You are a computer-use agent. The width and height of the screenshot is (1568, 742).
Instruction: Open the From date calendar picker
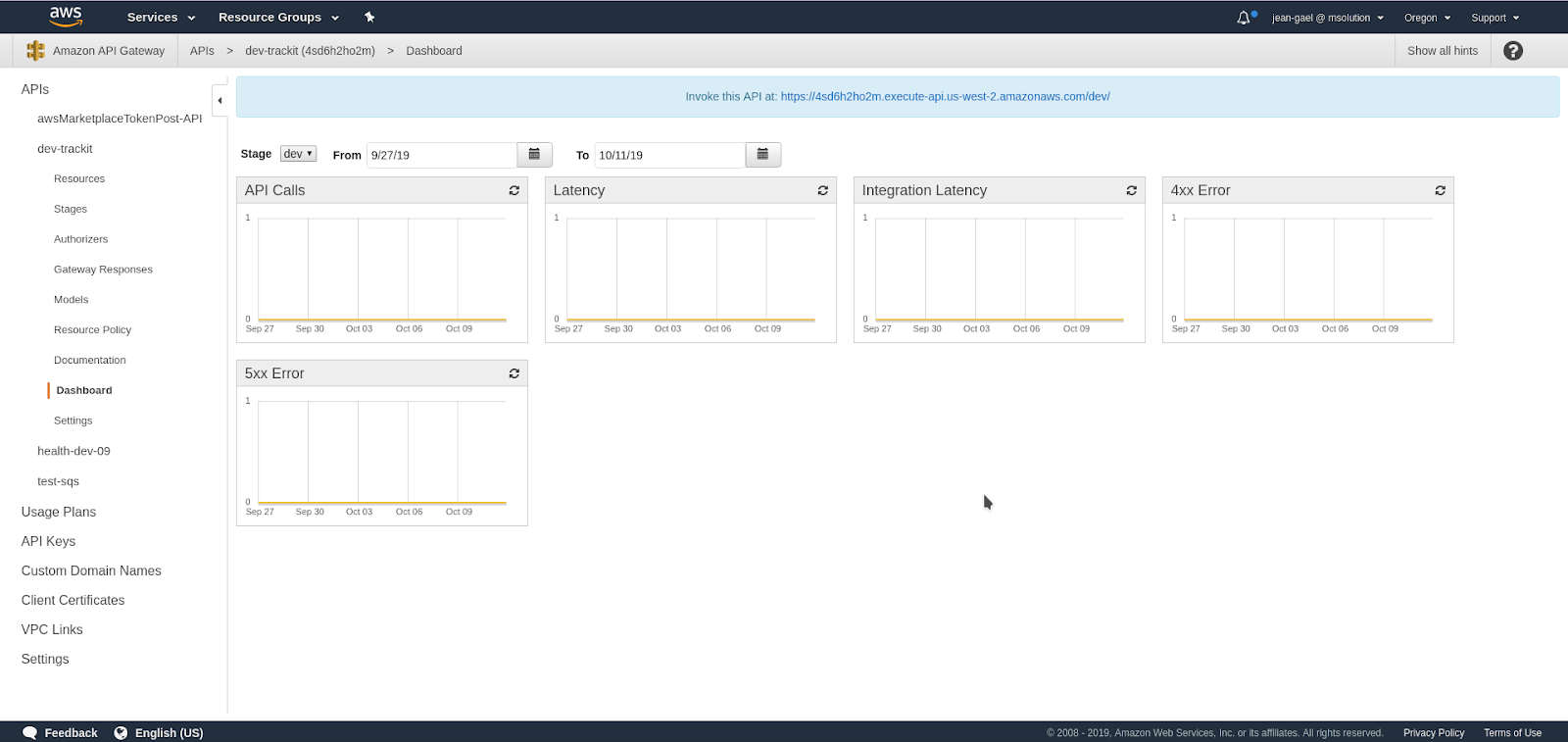pyautogui.click(x=534, y=155)
